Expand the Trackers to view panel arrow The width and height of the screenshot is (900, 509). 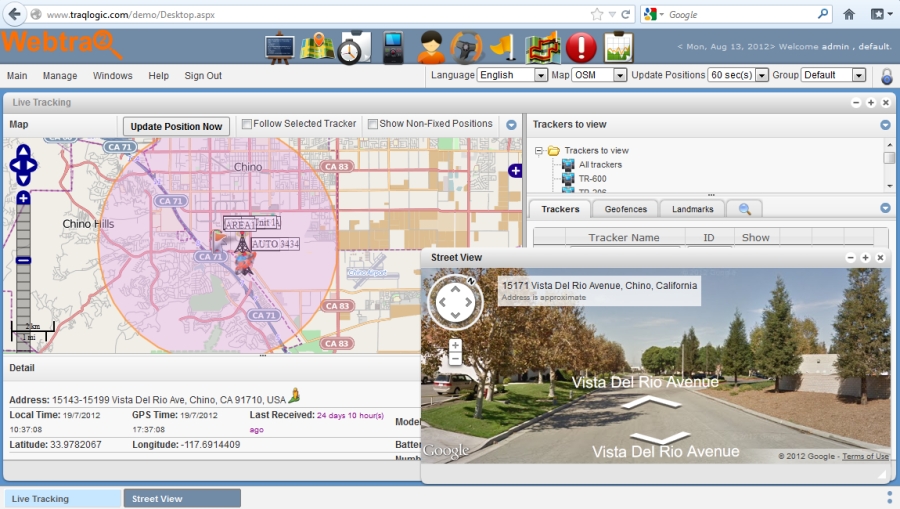[885, 125]
